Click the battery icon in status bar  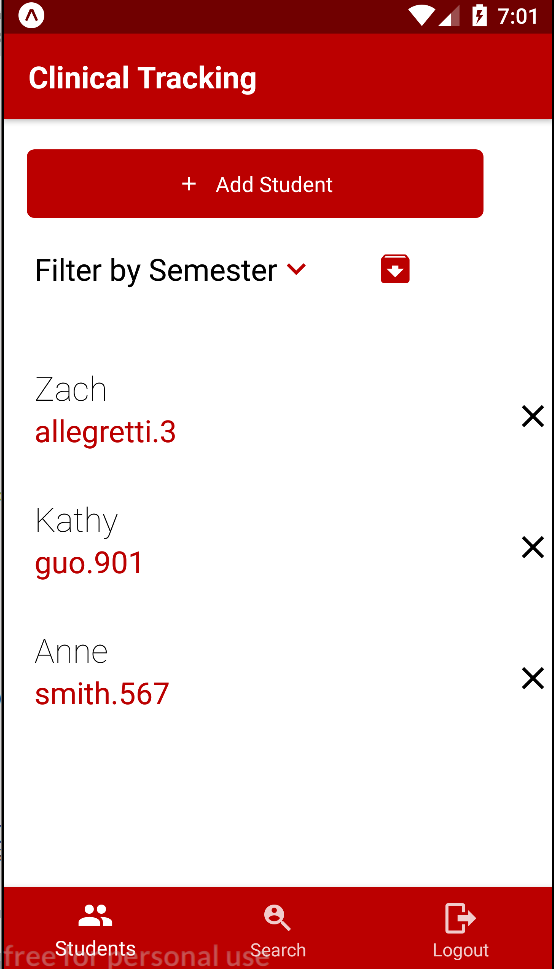tap(480, 15)
